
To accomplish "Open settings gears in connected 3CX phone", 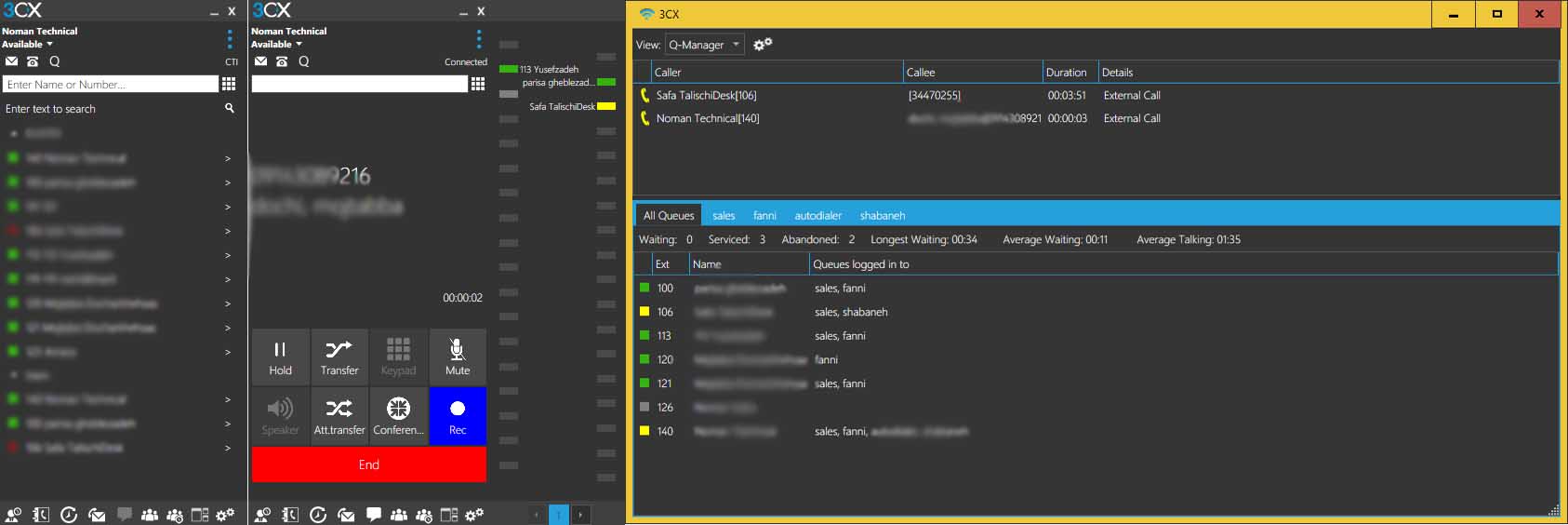I will click(x=475, y=515).
